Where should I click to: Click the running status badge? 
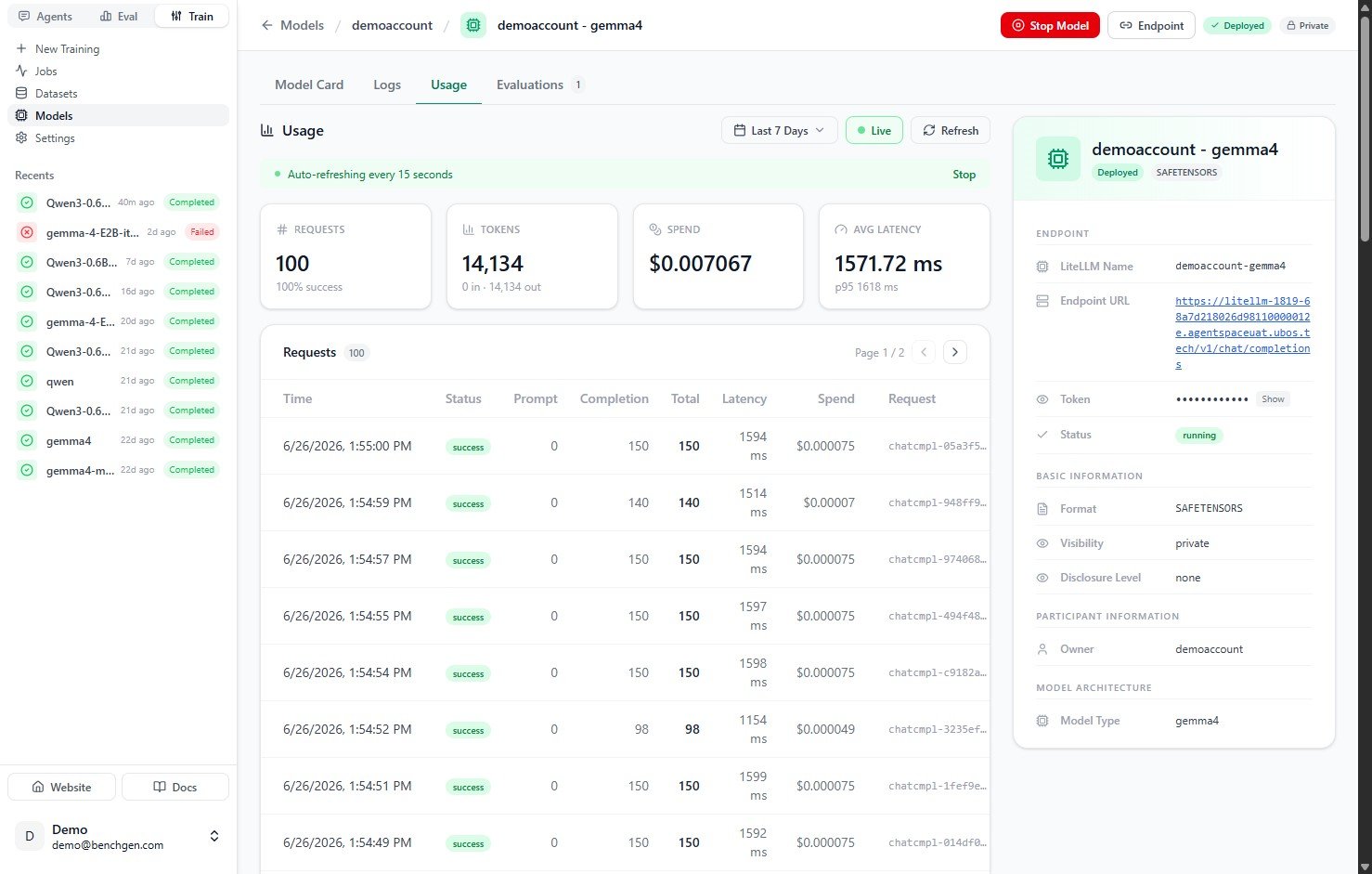(1198, 436)
